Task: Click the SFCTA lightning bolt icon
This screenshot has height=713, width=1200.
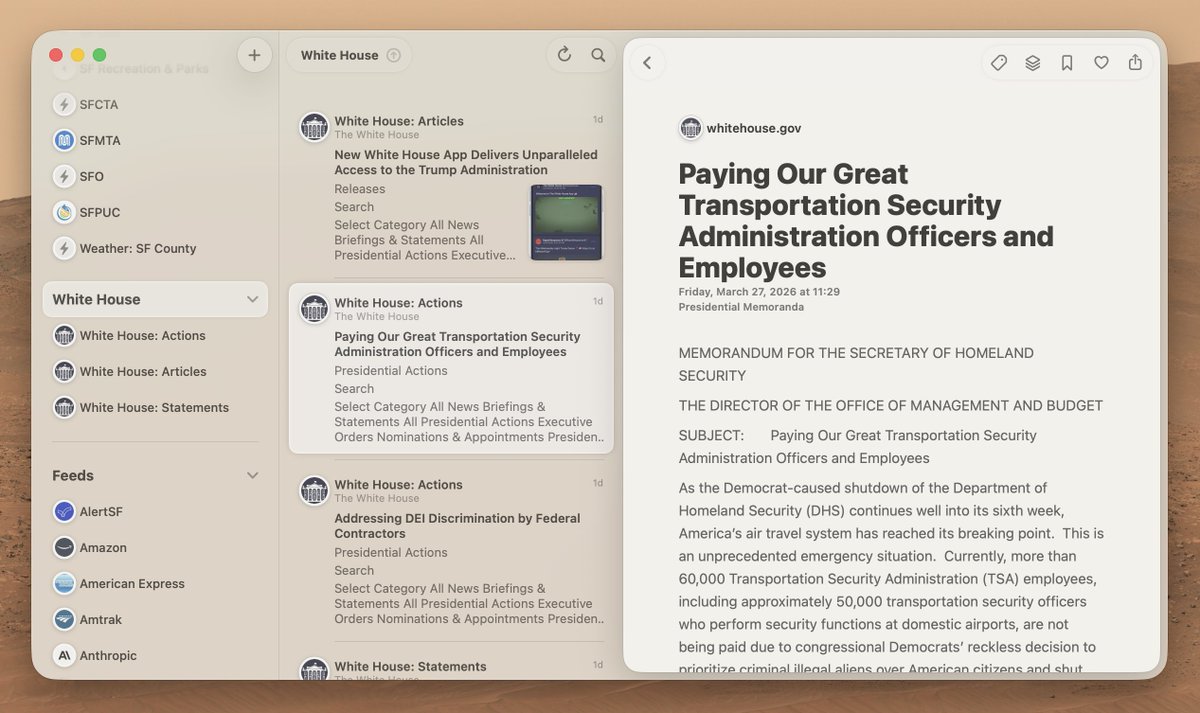Action: coord(64,104)
